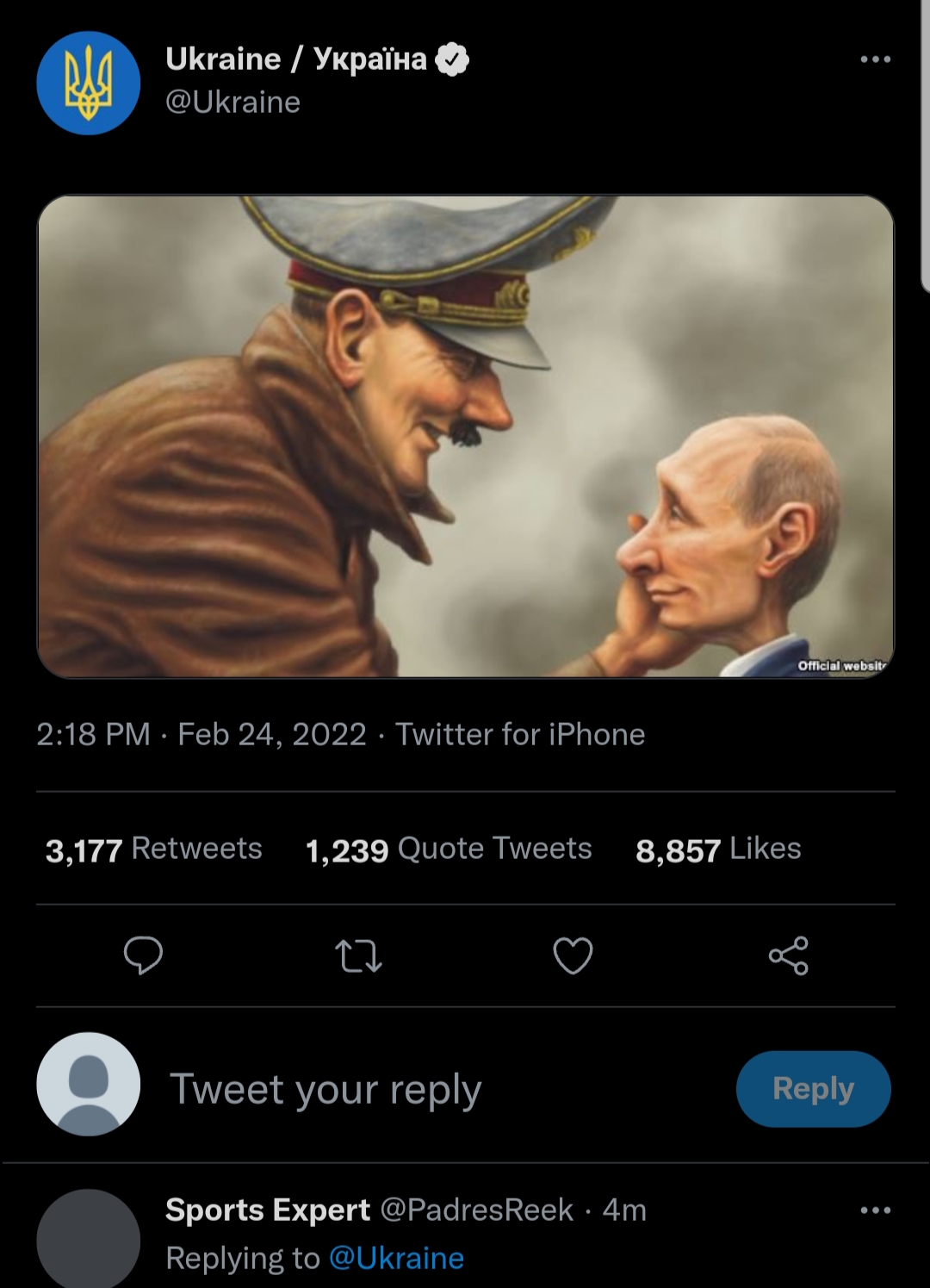Open the cartoon image in the tweet
The width and height of the screenshot is (930, 1288).
[x=465, y=436]
